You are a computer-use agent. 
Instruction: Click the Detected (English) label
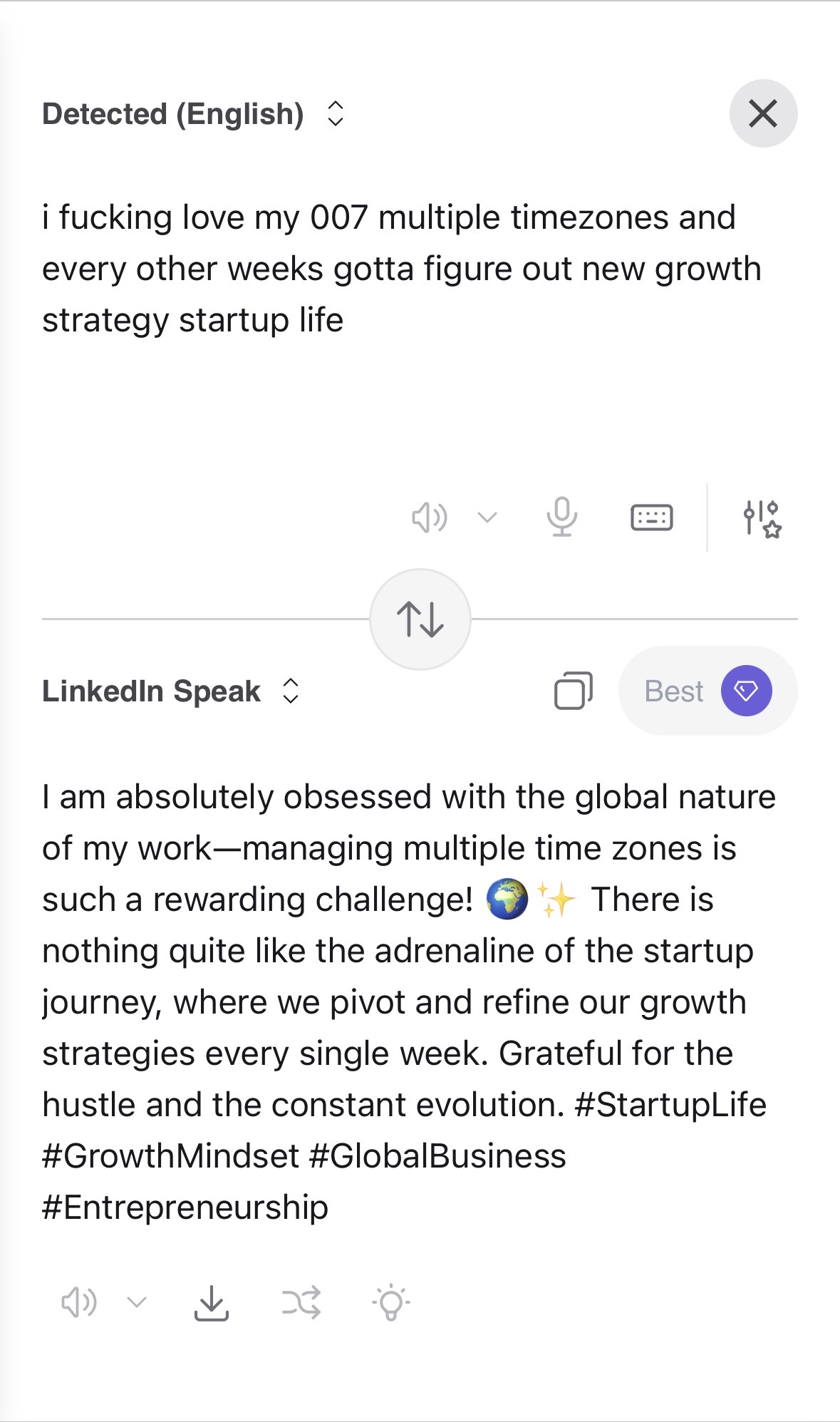point(173,114)
